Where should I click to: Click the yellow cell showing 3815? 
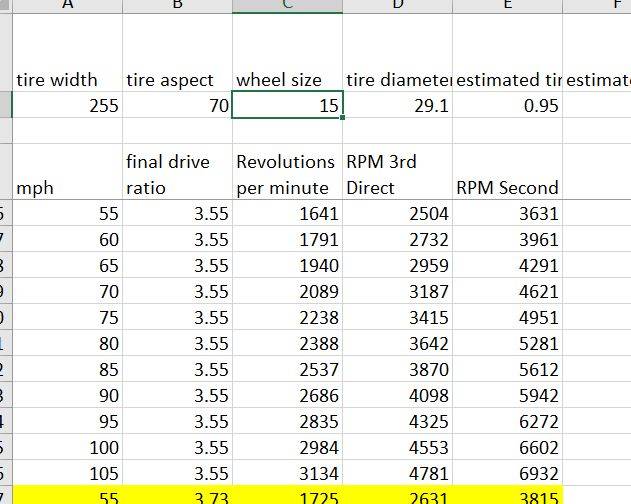point(507,496)
